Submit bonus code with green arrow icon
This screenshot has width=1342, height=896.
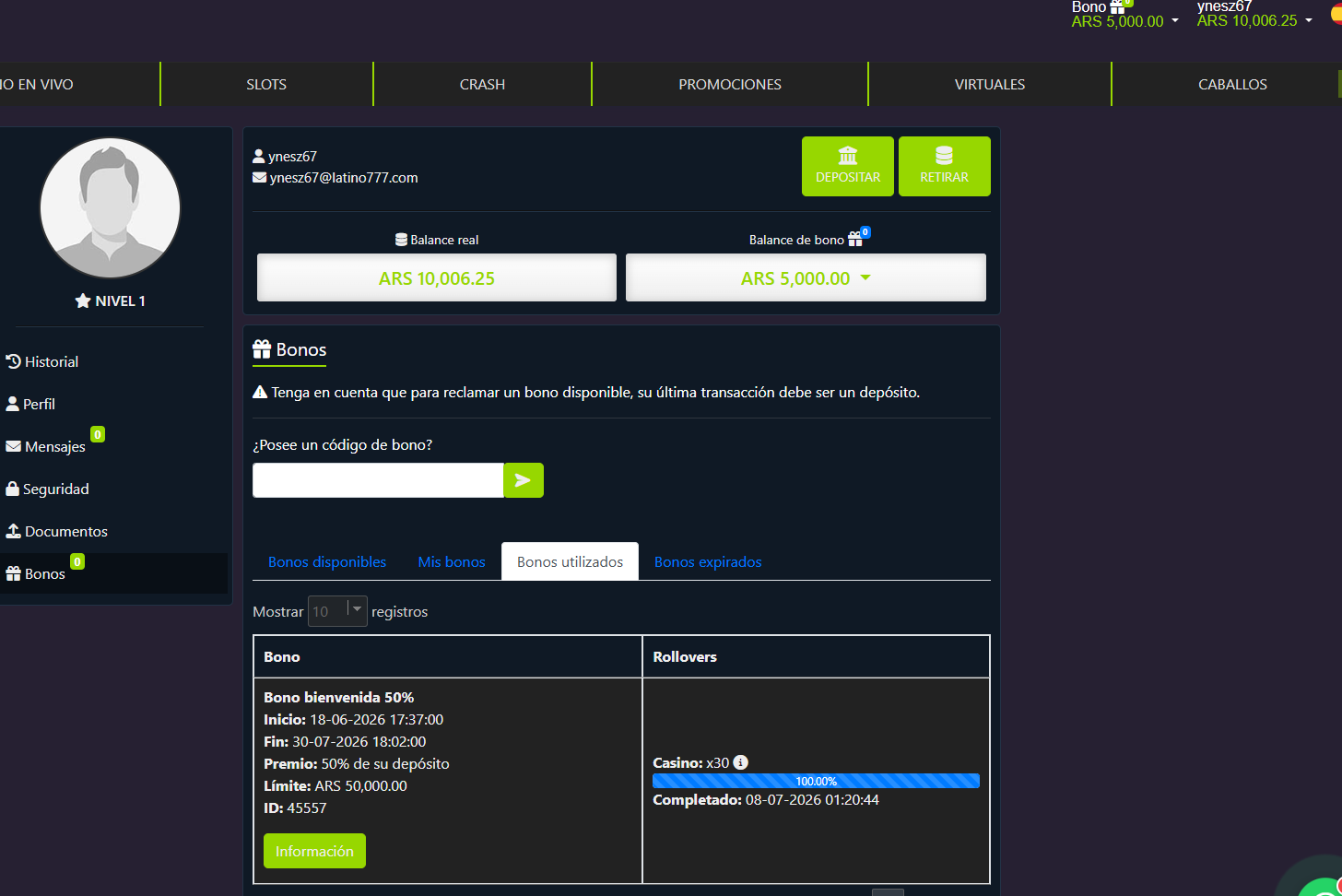coord(524,480)
